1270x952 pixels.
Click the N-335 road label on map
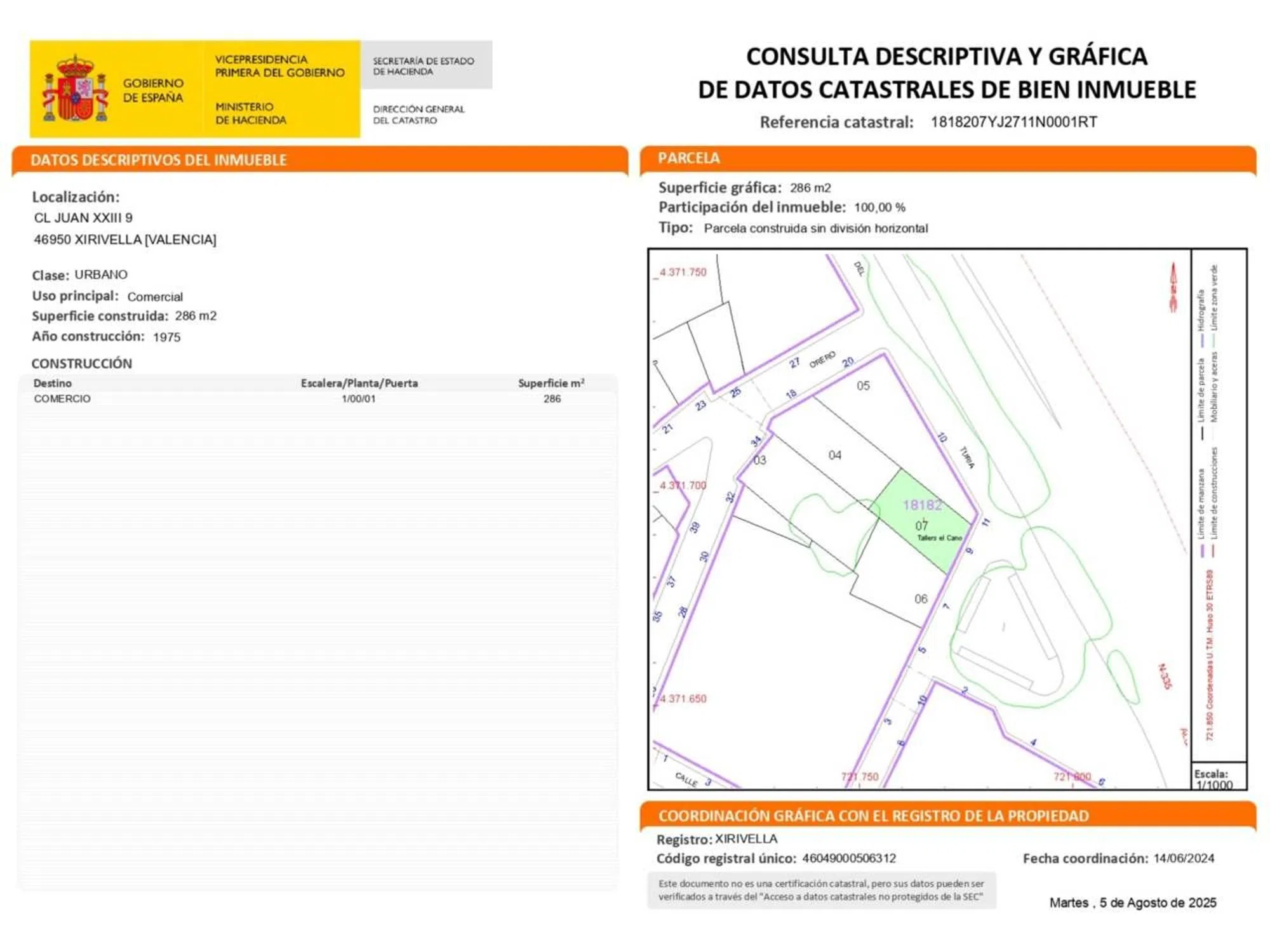coord(1165,677)
